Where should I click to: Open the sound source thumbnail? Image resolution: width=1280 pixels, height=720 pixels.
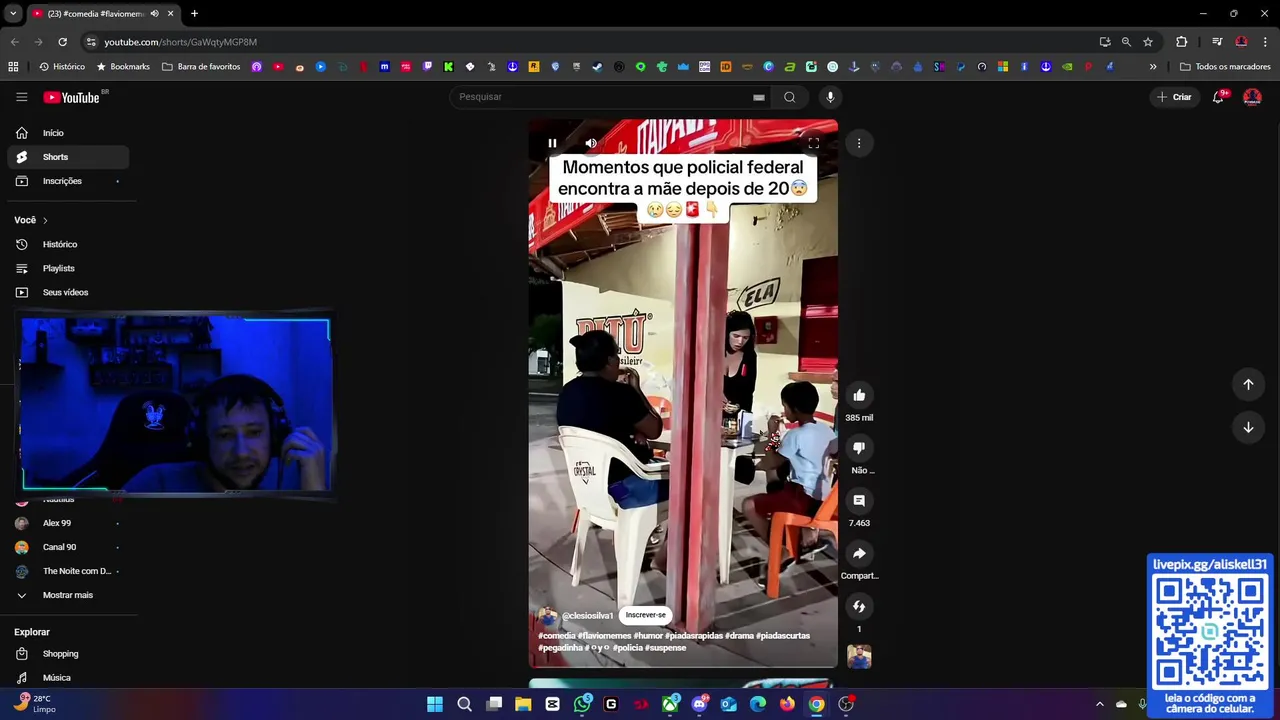(859, 657)
